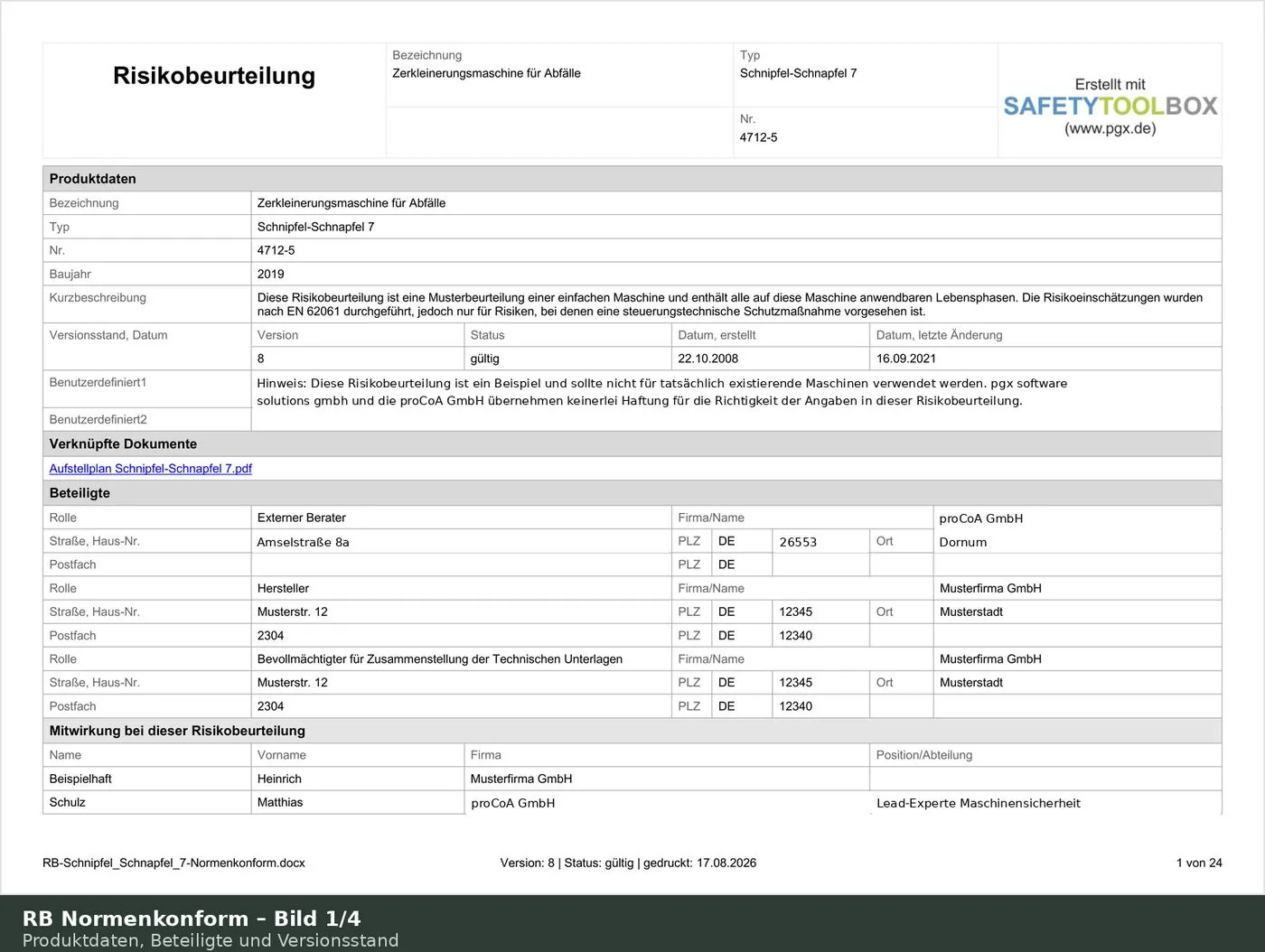Screen dimensions: 1265x952
Task: Select the Risikobeurteilung heading
Action: pos(214,76)
